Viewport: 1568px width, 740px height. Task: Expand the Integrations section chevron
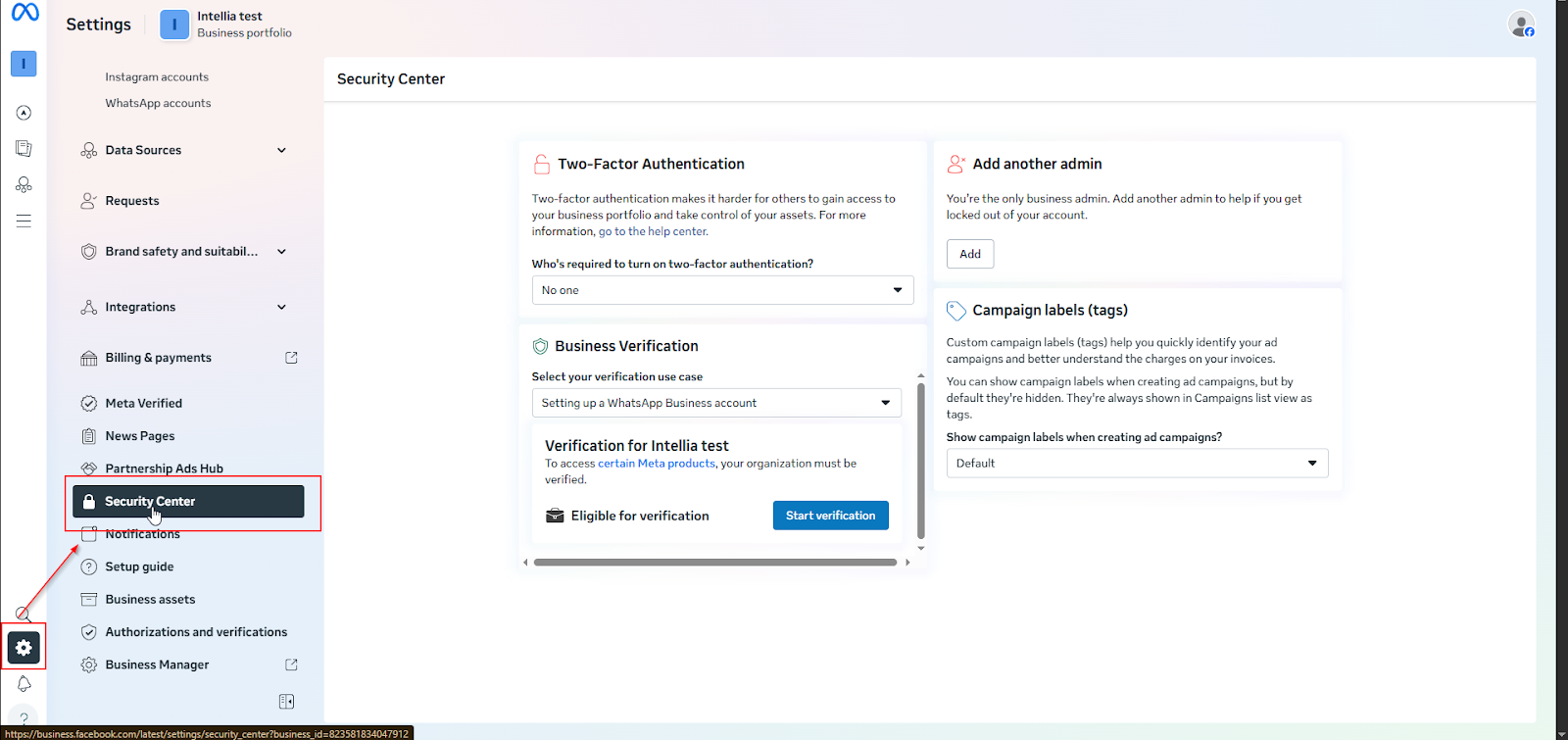(281, 308)
